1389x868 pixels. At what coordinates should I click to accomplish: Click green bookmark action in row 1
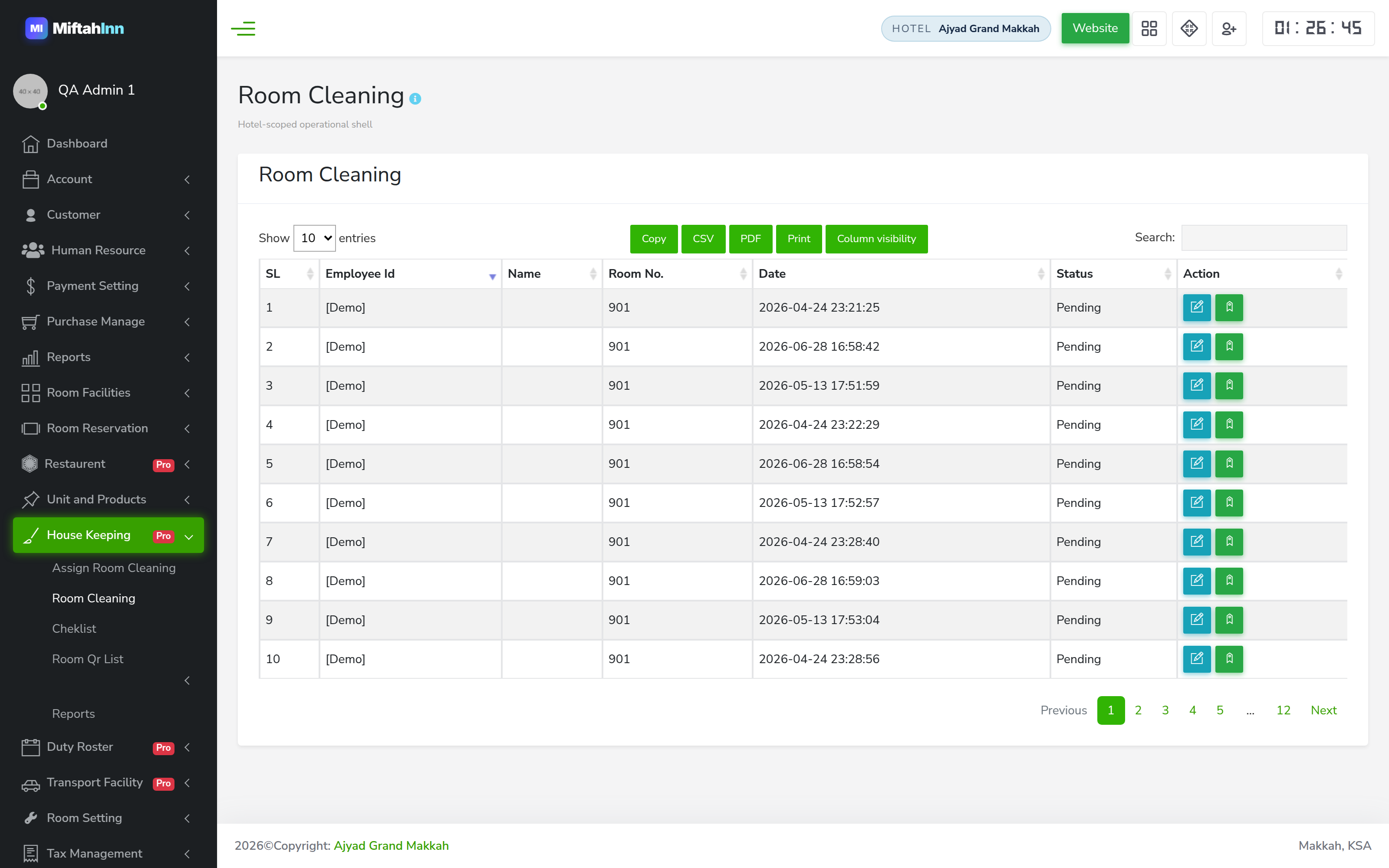tap(1229, 307)
